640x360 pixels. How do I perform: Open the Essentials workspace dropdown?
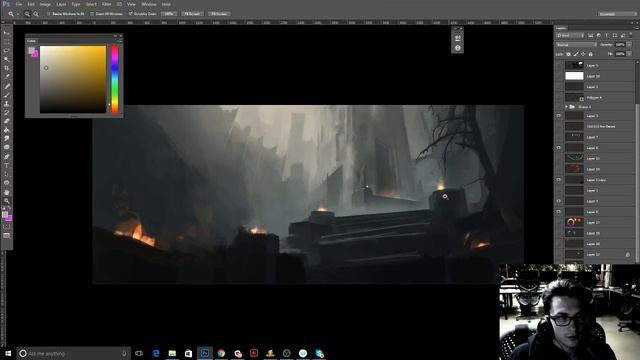618,14
